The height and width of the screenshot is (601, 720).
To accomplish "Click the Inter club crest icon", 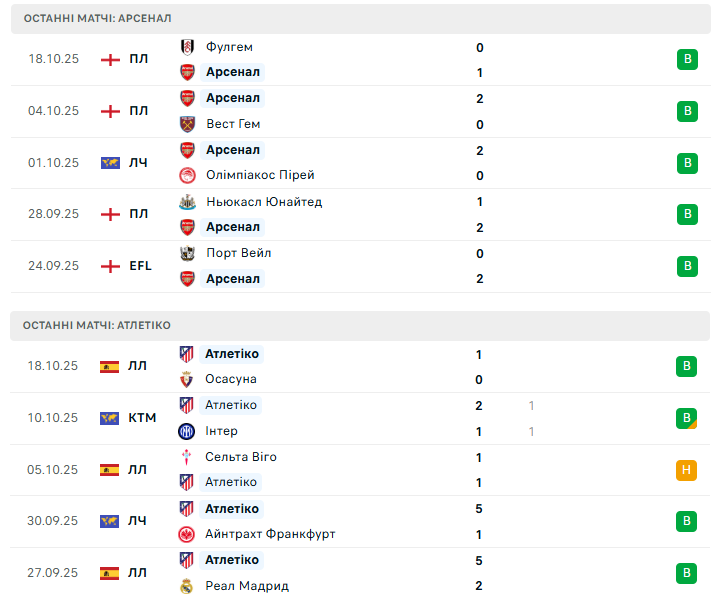I will pyautogui.click(x=187, y=432).
